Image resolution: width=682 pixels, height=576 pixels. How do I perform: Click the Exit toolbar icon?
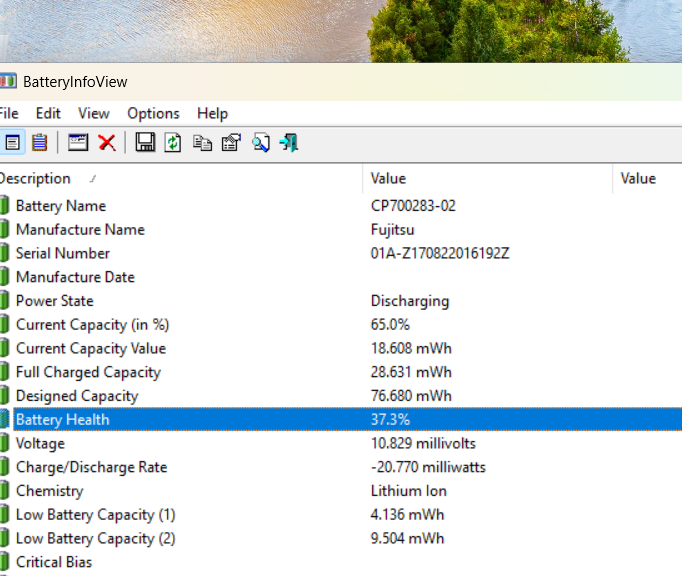(289, 142)
